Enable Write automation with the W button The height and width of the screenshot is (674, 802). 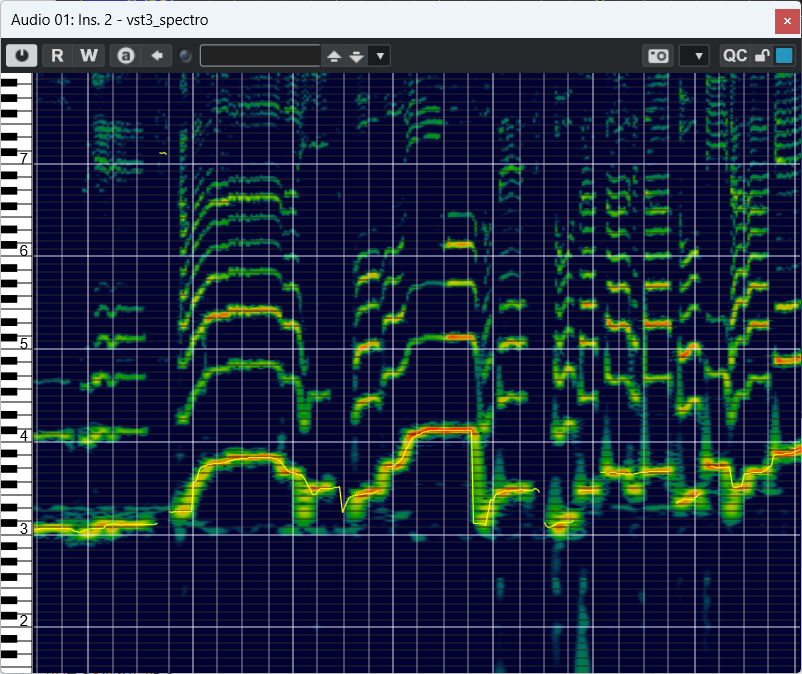point(89,56)
